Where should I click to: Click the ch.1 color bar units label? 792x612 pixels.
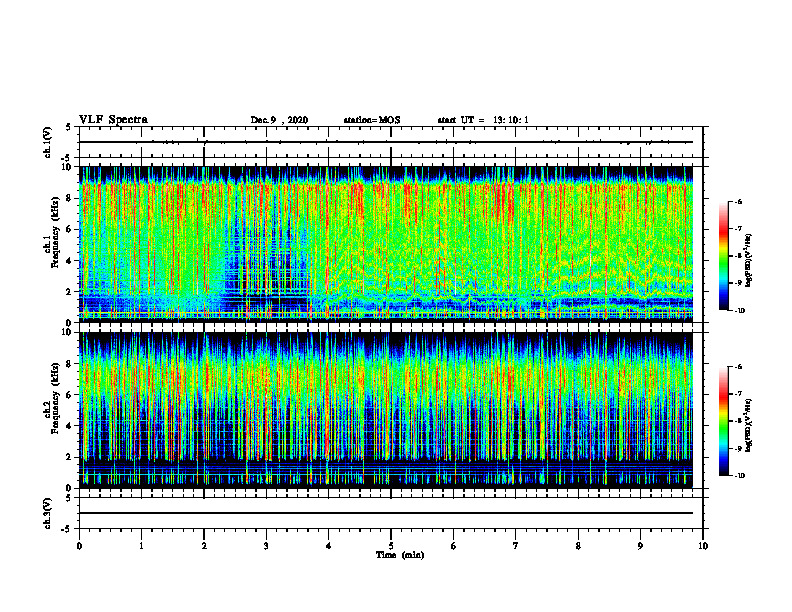point(749,261)
